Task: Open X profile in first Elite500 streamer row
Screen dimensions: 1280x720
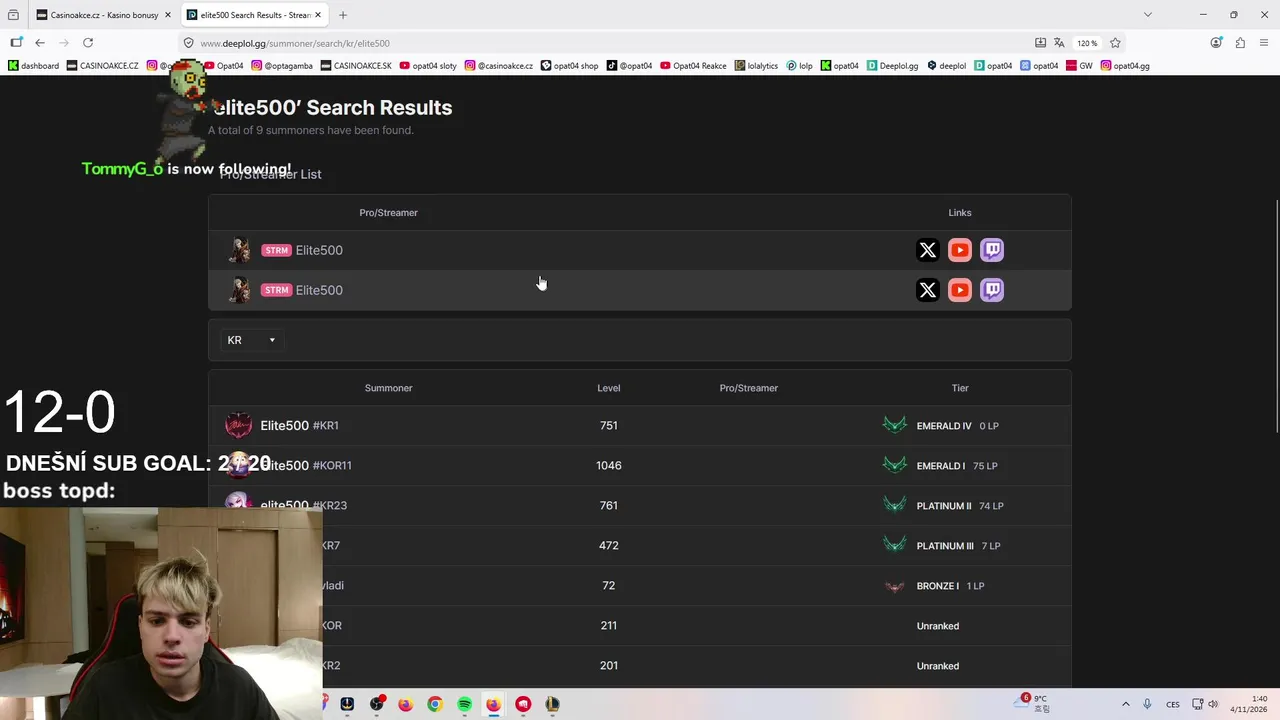Action: coord(928,250)
